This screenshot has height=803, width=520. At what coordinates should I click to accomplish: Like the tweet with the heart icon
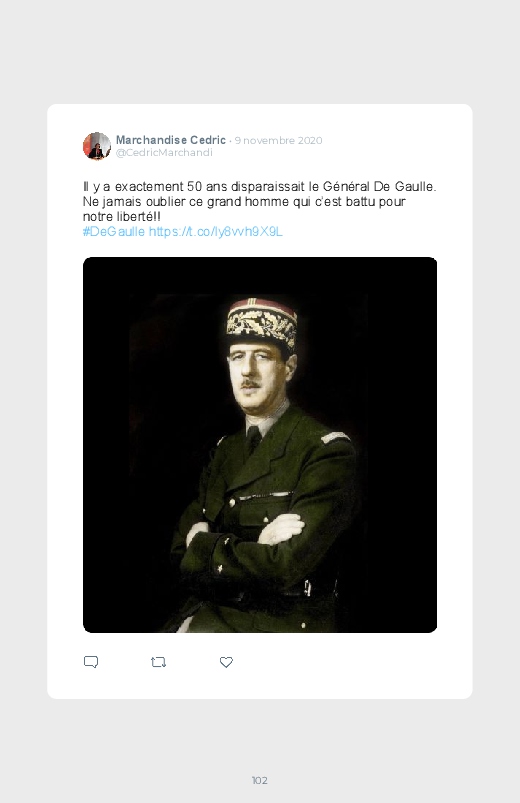coord(226,662)
